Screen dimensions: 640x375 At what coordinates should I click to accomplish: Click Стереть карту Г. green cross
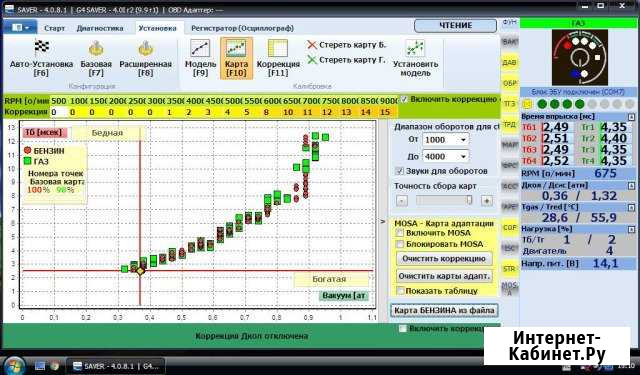click(312, 60)
